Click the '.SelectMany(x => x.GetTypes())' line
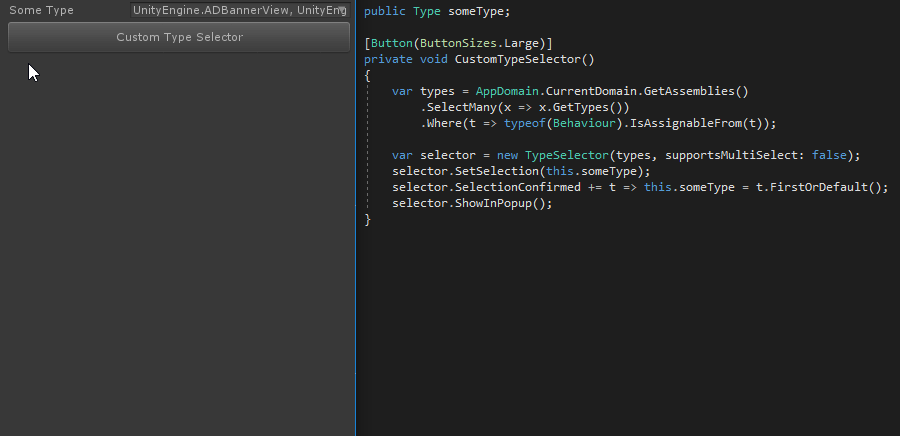The width and height of the screenshot is (900, 436). click(x=525, y=107)
